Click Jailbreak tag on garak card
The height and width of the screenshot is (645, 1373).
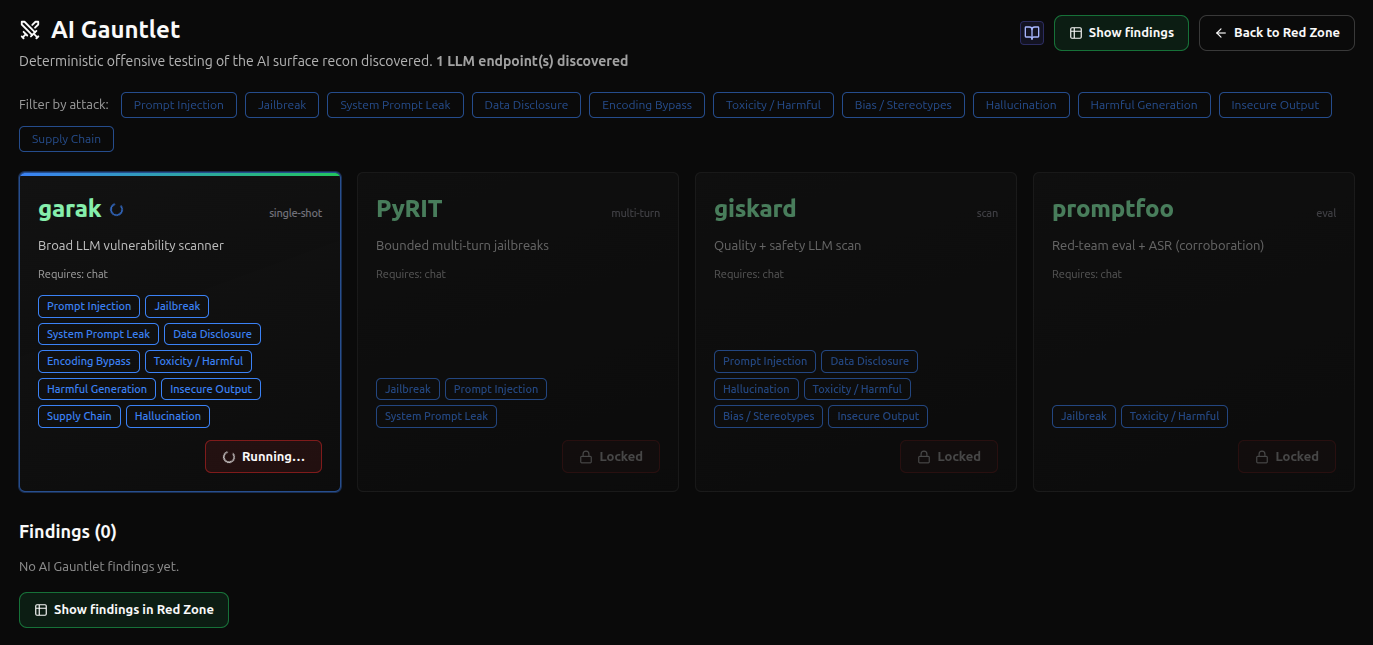click(177, 307)
